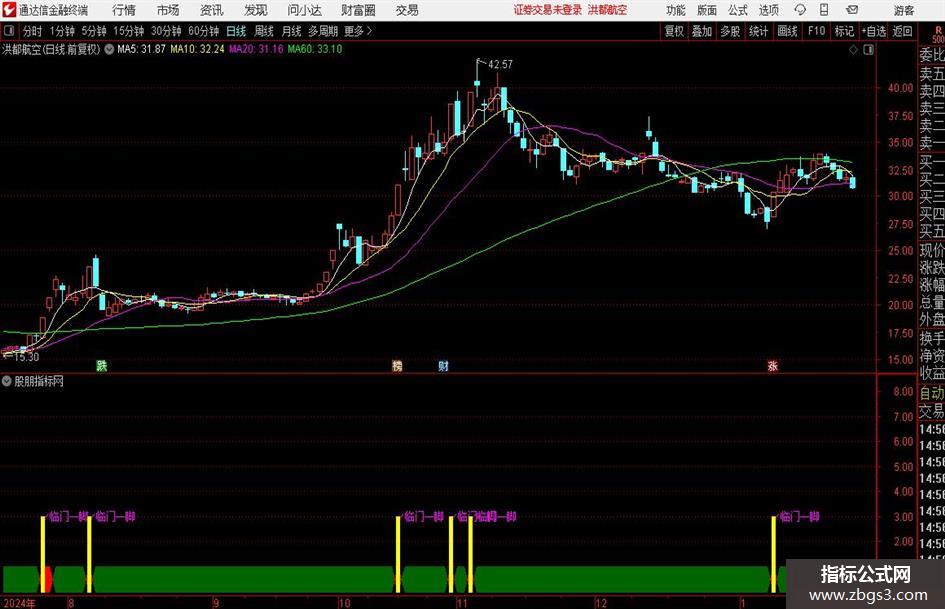Open the 问小达 menu
Image resolution: width=945 pixels, height=609 pixels.
pyautogui.click(x=304, y=10)
